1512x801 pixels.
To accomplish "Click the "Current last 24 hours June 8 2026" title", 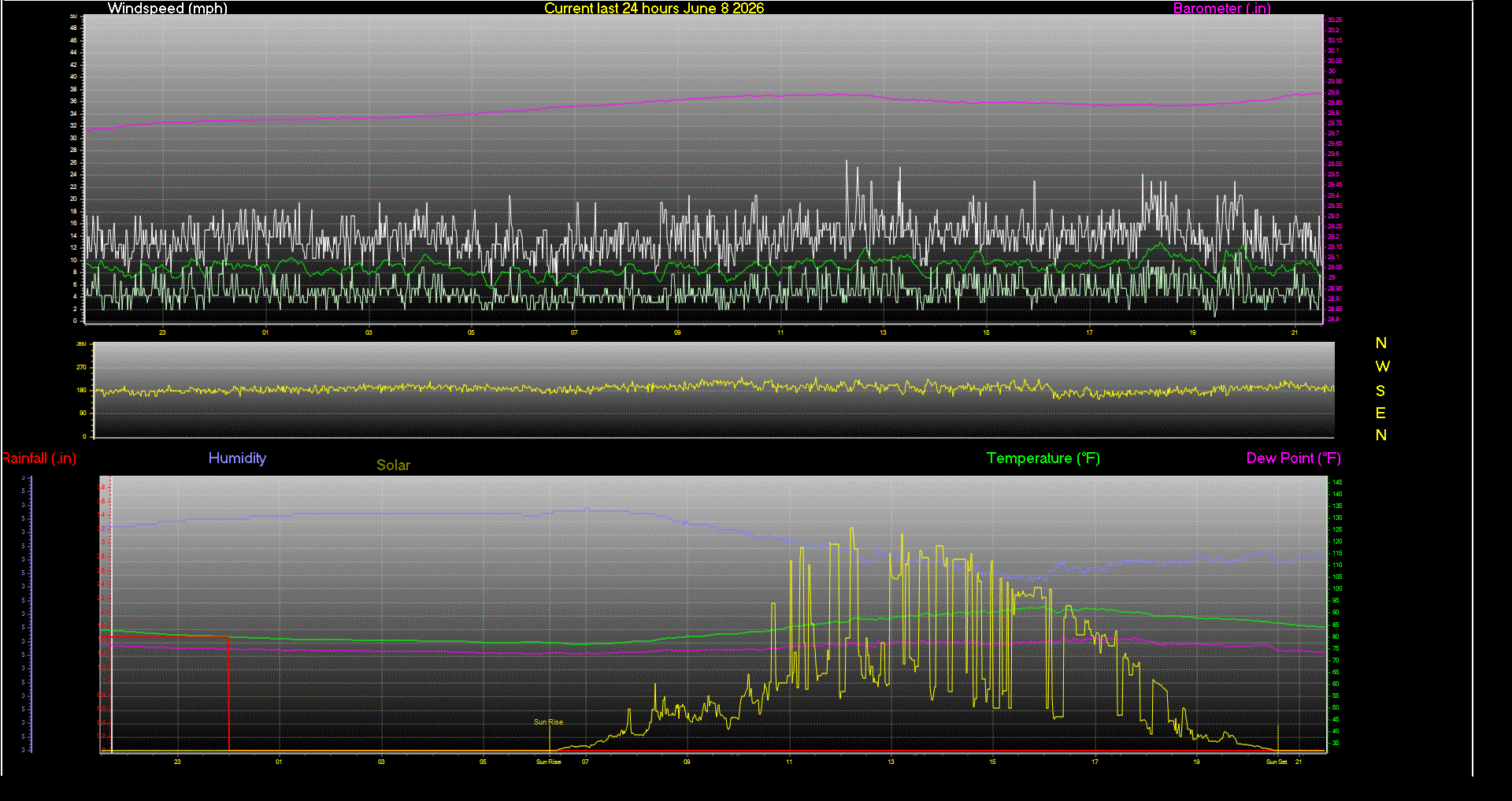I will tap(654, 8).
